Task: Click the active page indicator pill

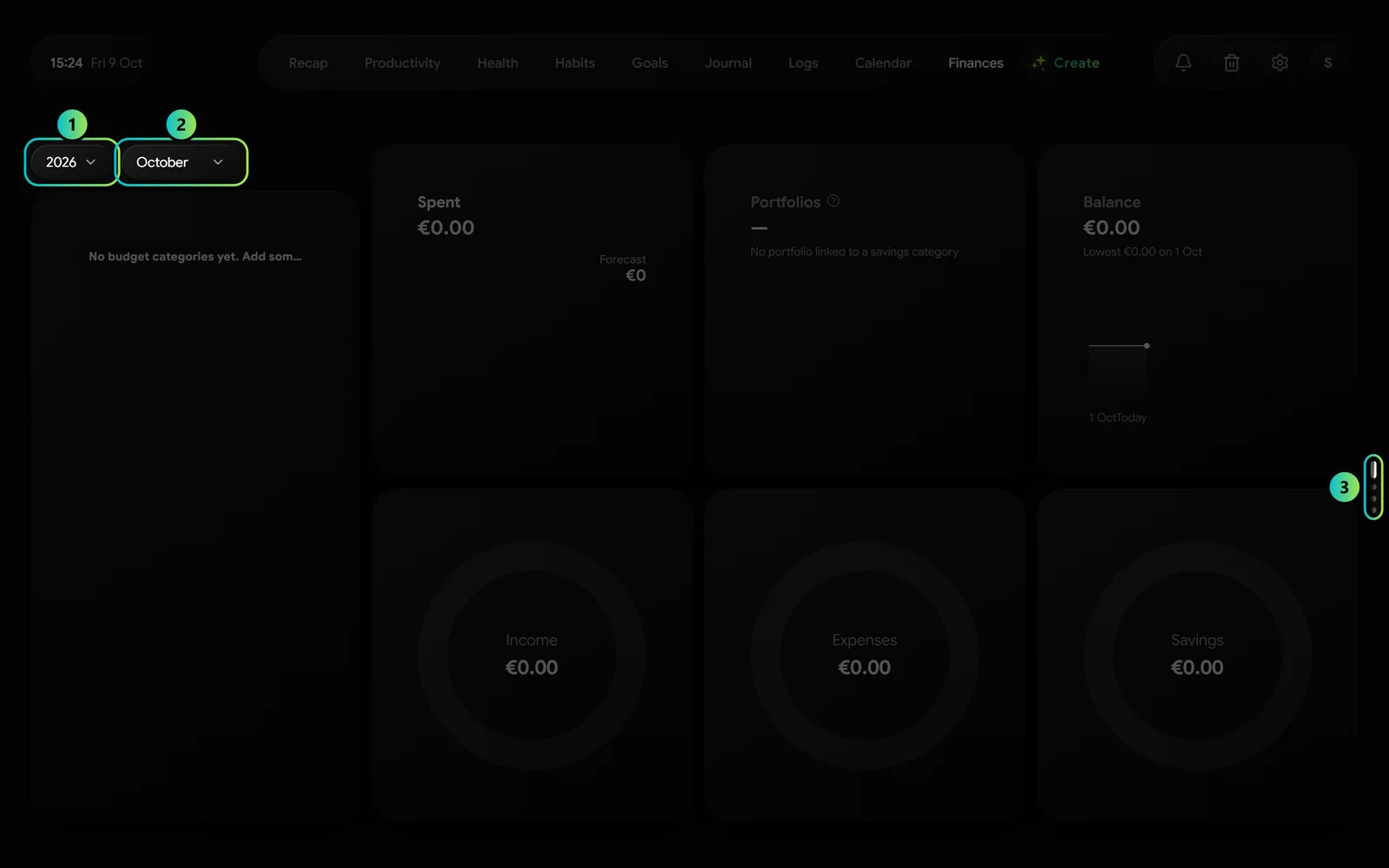Action: [1373, 469]
